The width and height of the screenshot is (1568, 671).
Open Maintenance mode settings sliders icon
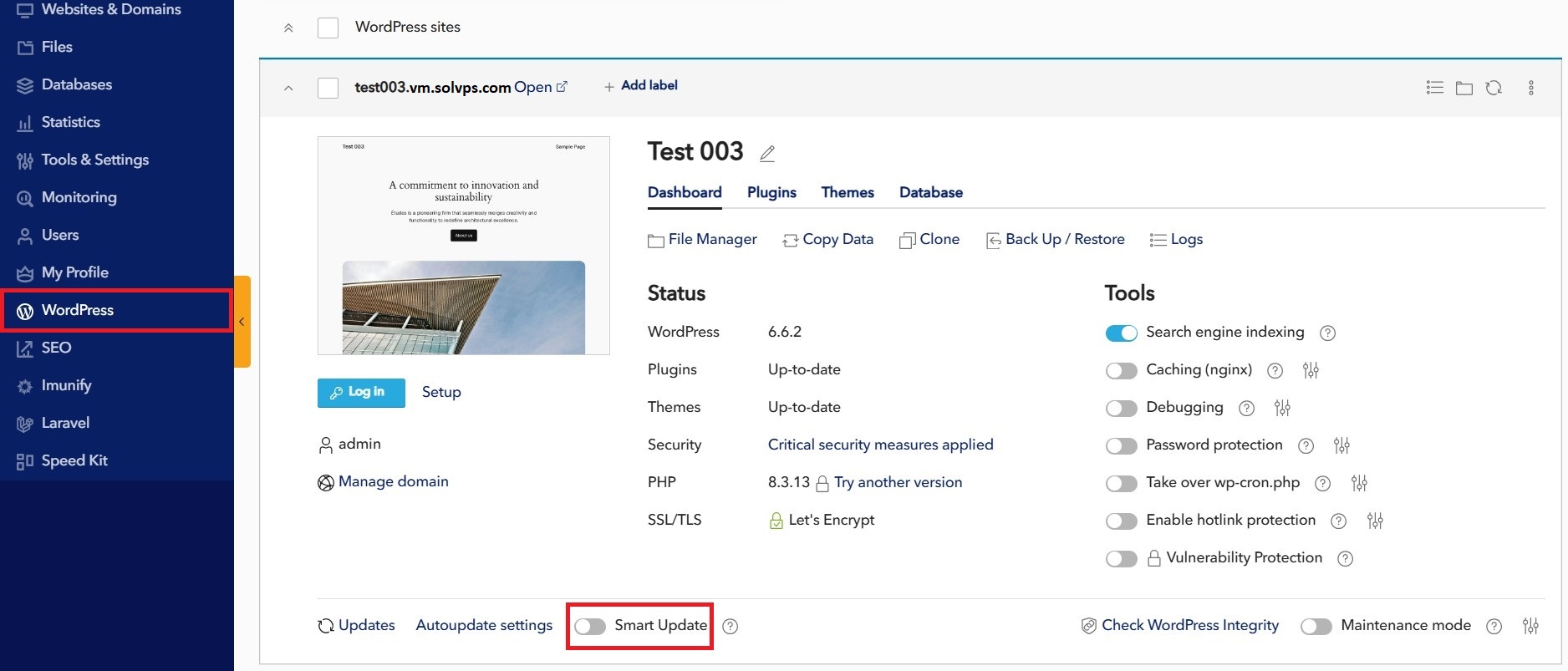coord(1530,626)
